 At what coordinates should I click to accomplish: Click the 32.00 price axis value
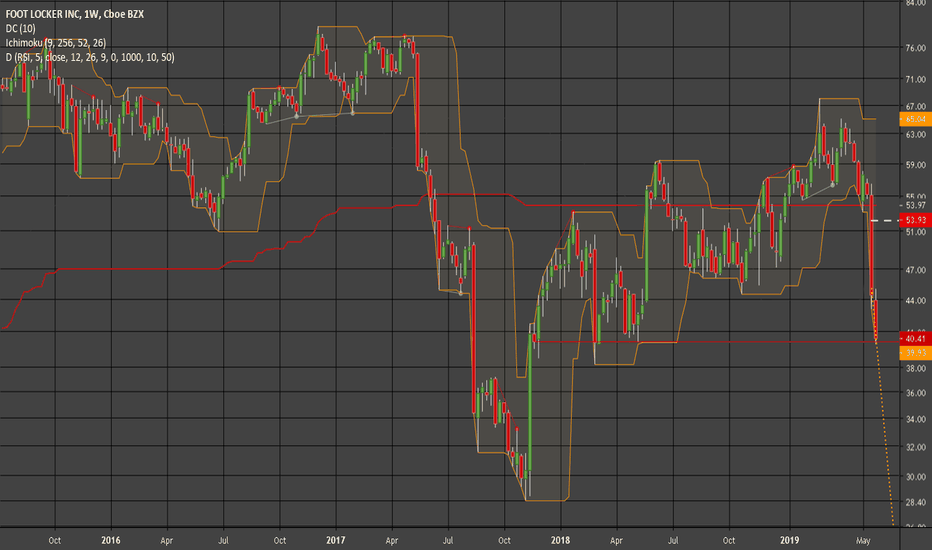click(916, 447)
